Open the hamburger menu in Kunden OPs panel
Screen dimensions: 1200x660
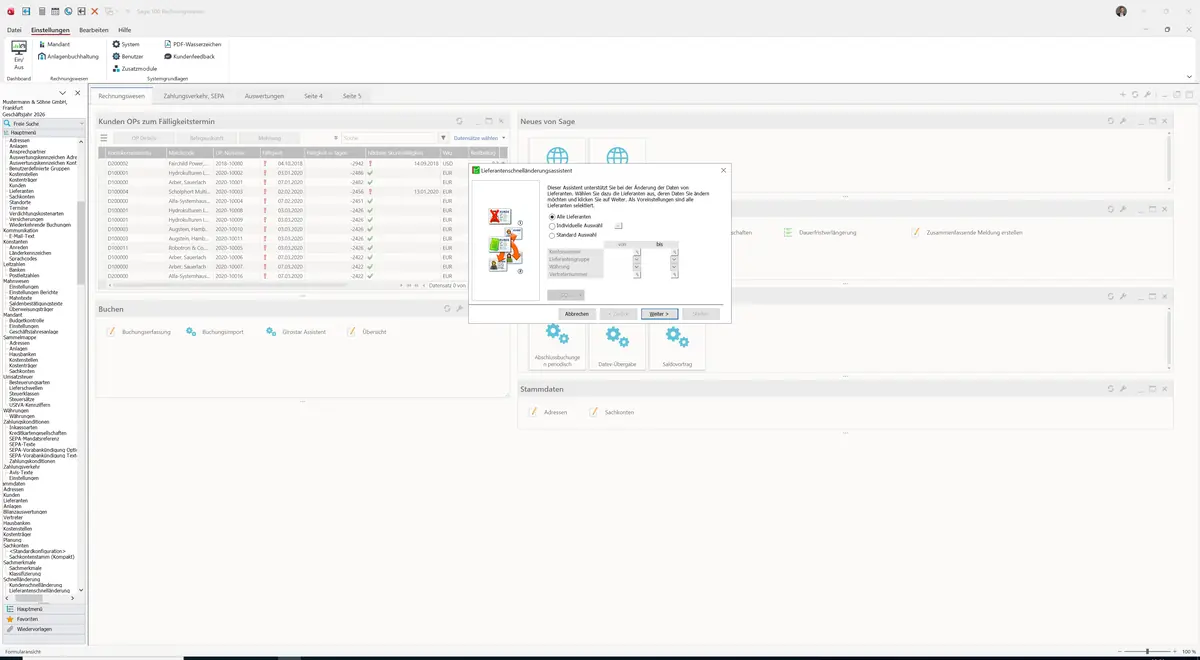click(x=103, y=138)
